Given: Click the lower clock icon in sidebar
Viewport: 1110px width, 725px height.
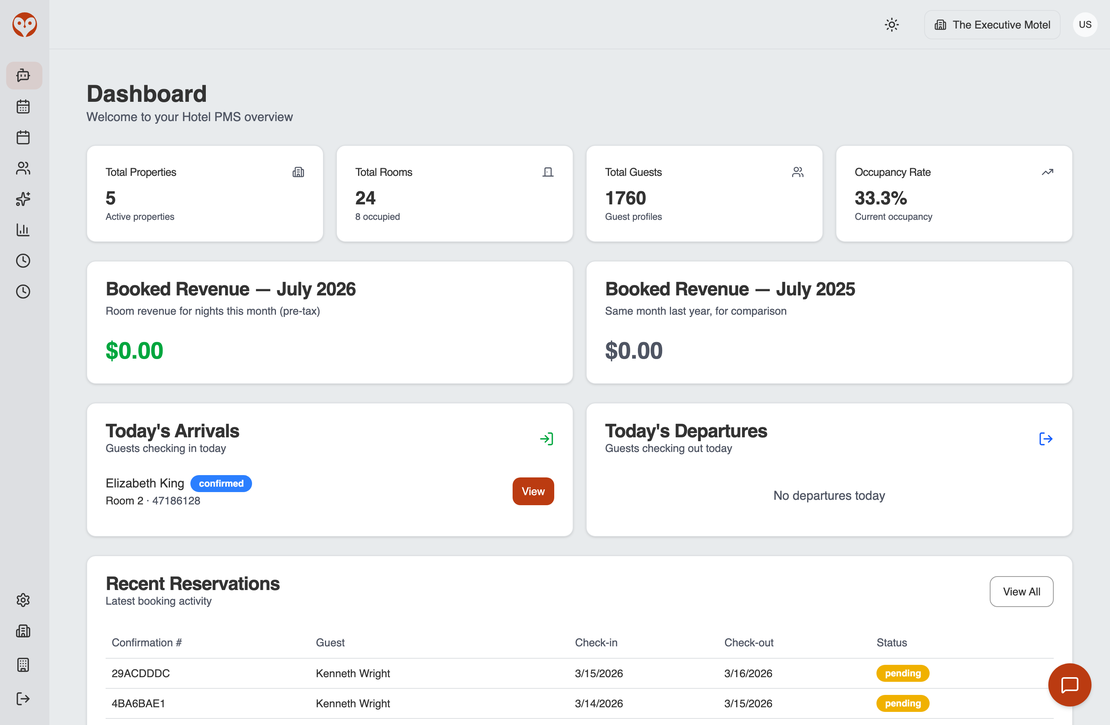Looking at the screenshot, I should 23,292.
